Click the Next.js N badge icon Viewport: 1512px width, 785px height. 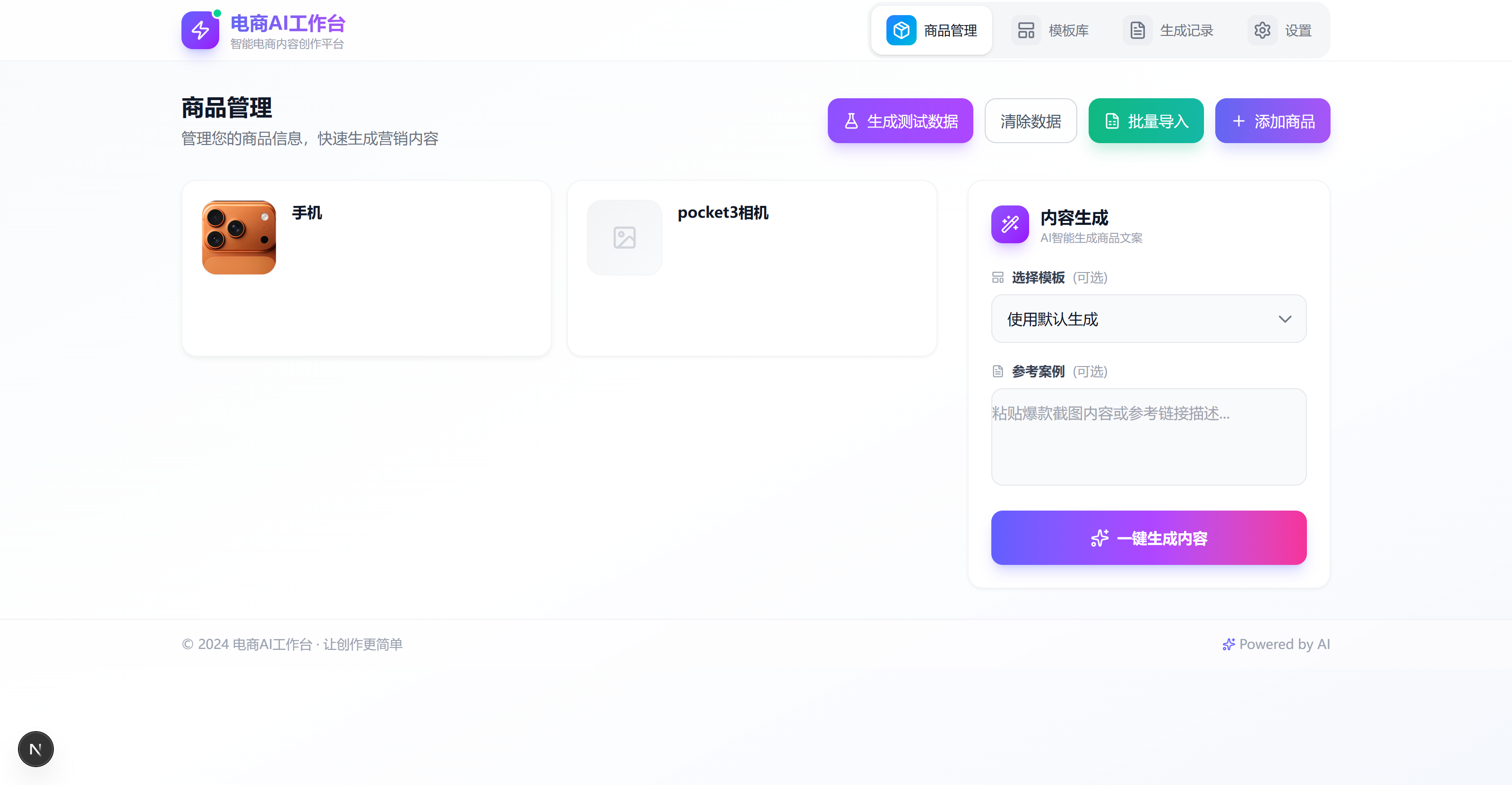(x=36, y=749)
